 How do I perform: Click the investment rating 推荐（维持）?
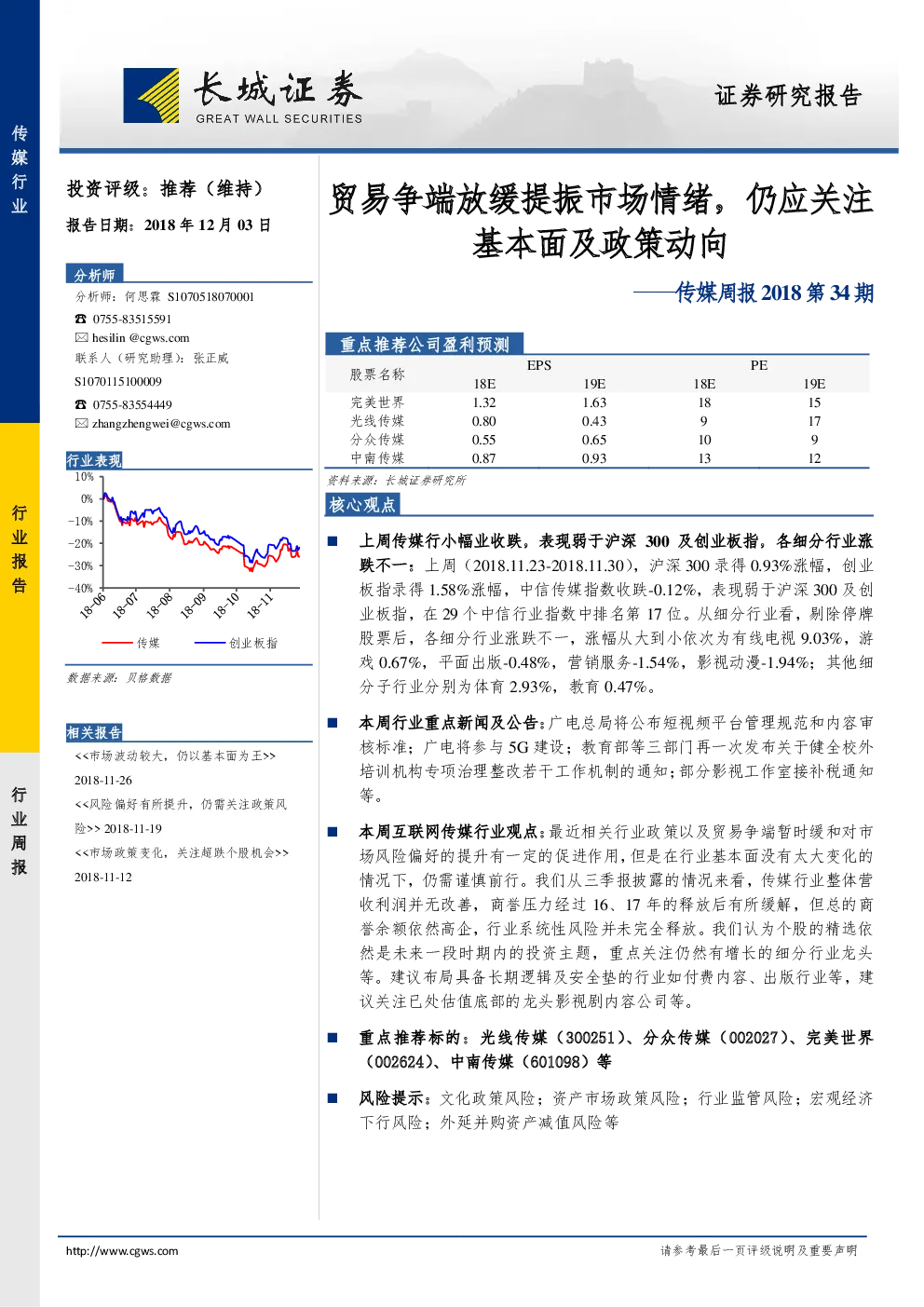(213, 189)
